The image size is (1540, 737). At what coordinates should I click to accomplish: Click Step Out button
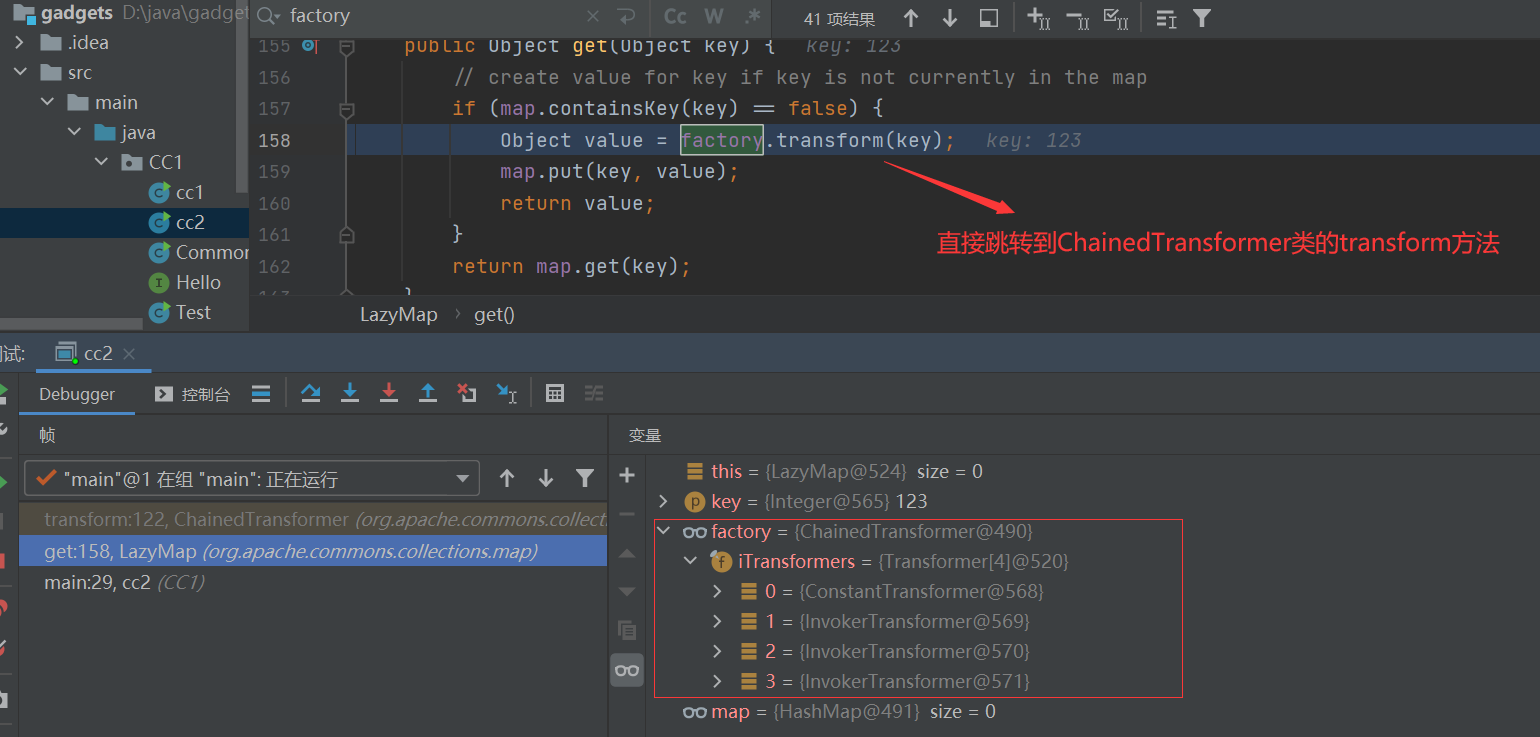click(x=428, y=393)
